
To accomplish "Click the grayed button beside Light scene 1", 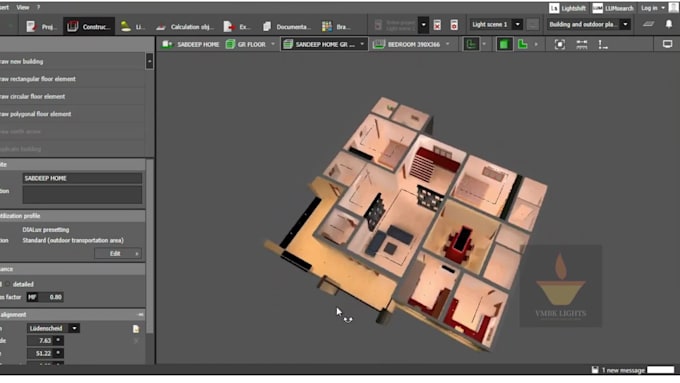I will coord(533,25).
